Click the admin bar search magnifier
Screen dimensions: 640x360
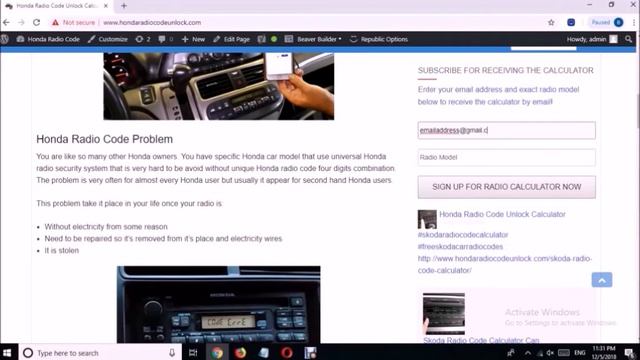[629, 39]
